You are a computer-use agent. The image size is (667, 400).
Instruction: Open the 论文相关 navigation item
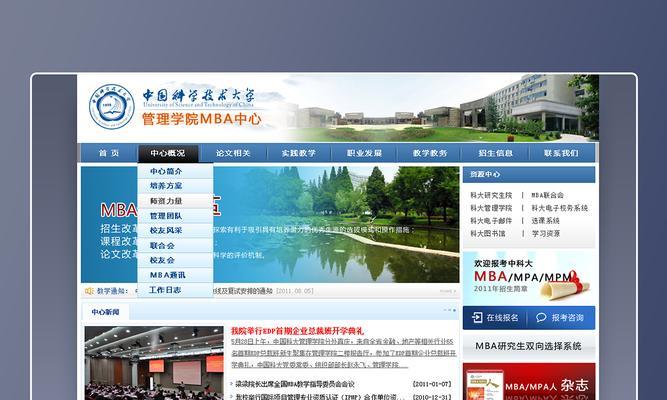point(233,153)
